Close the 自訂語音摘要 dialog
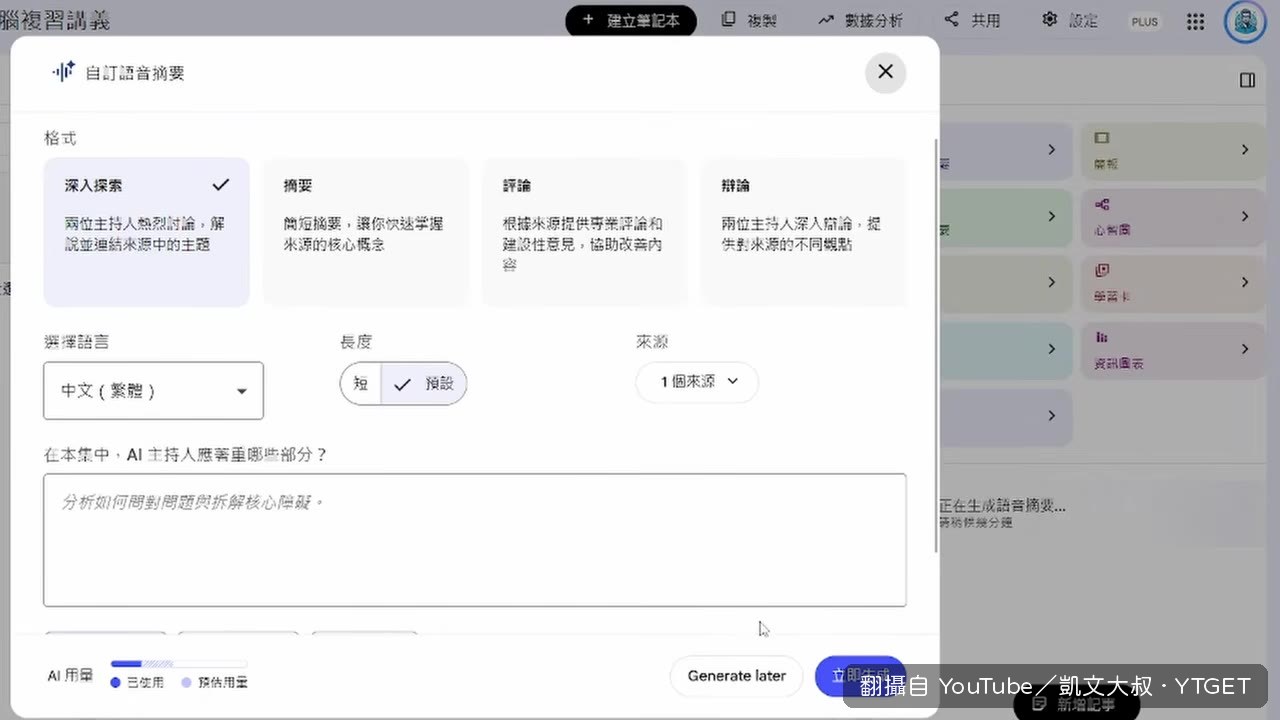 885,72
